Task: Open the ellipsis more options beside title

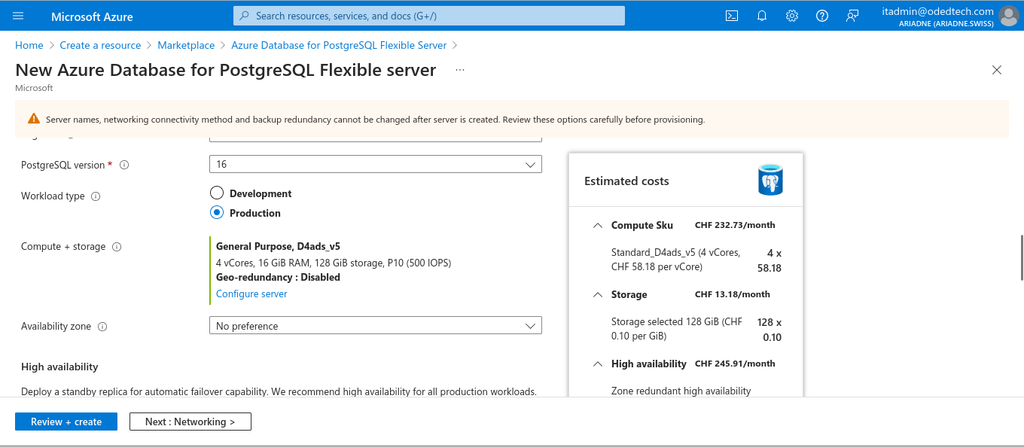Action: (460, 70)
